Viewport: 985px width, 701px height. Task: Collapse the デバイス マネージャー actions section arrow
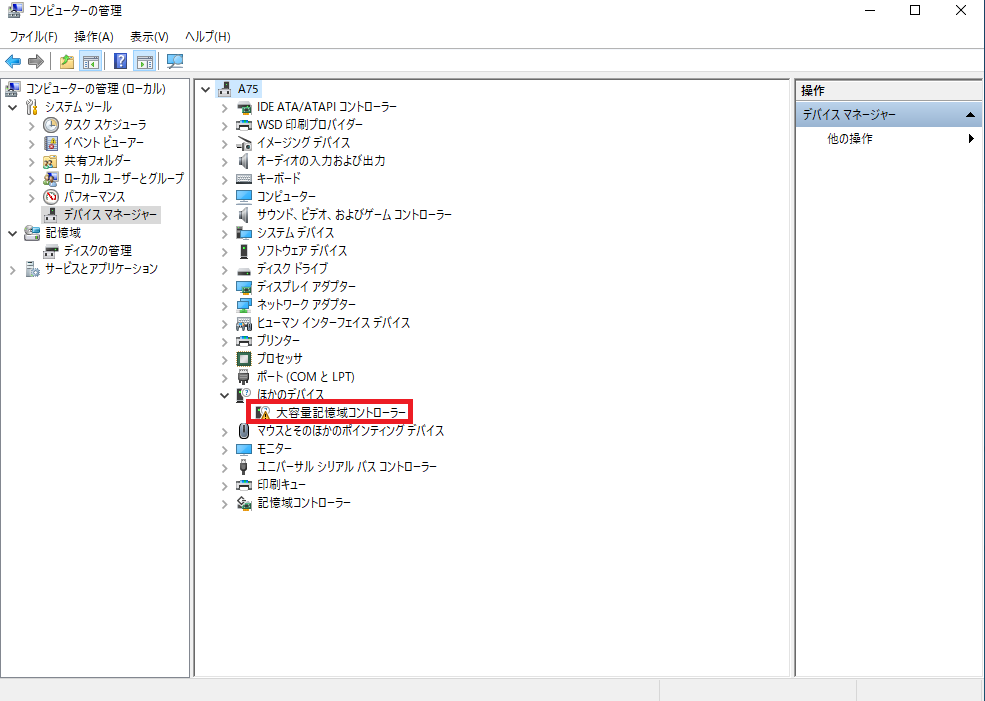970,115
